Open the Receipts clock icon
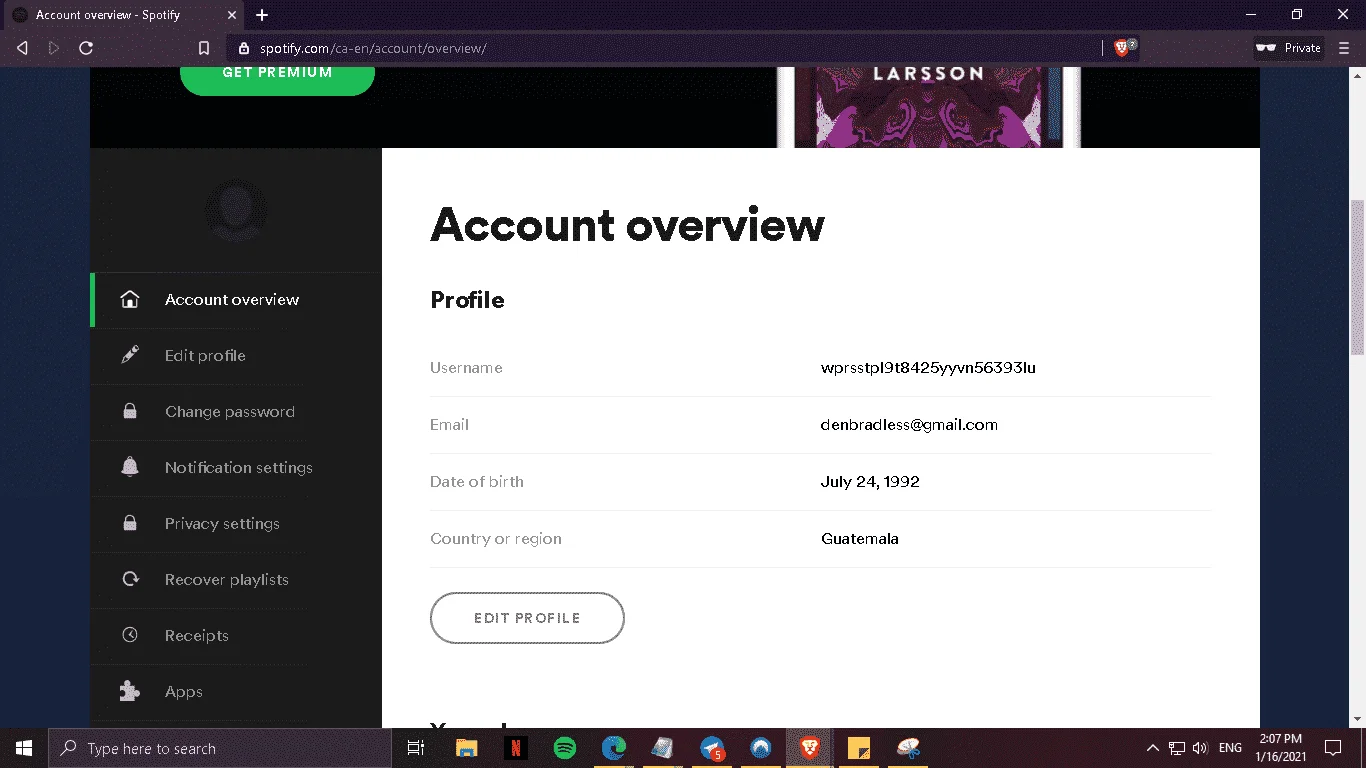The image size is (1366, 768). pos(129,635)
